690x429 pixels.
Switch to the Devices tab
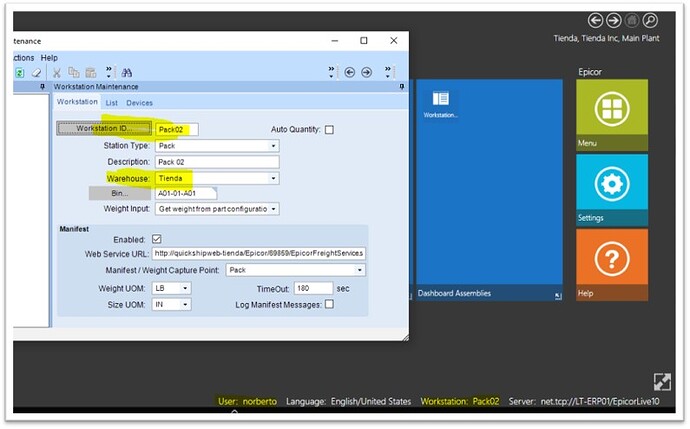[x=139, y=103]
